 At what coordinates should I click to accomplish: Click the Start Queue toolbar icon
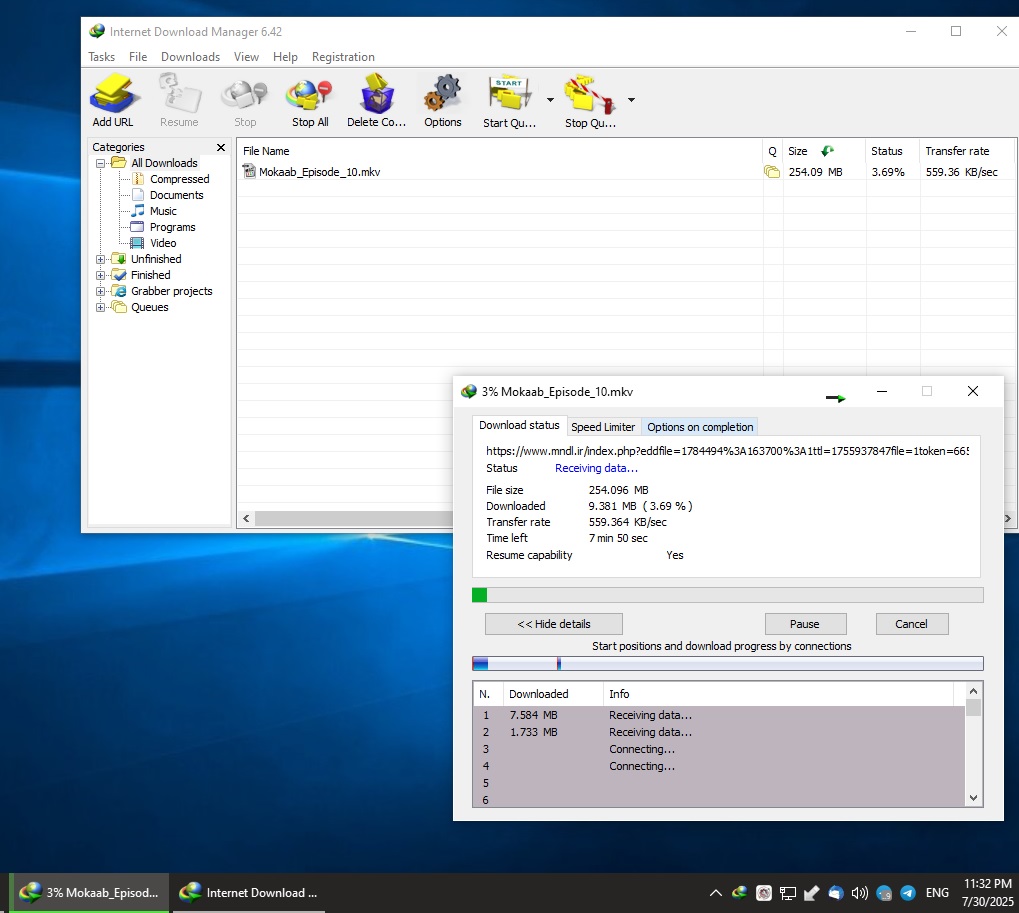coord(509,96)
